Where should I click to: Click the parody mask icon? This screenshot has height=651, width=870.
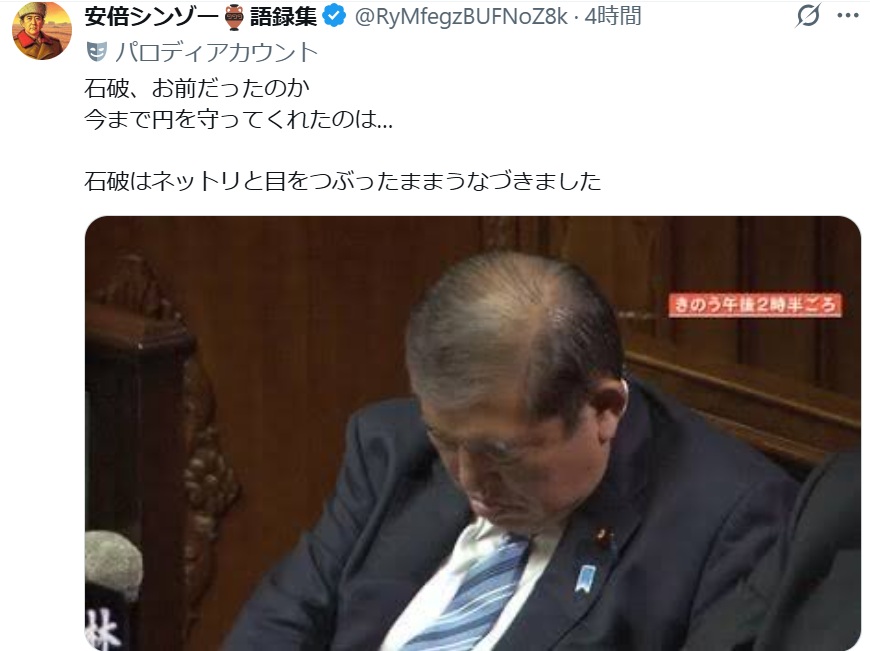pyautogui.click(x=97, y=52)
